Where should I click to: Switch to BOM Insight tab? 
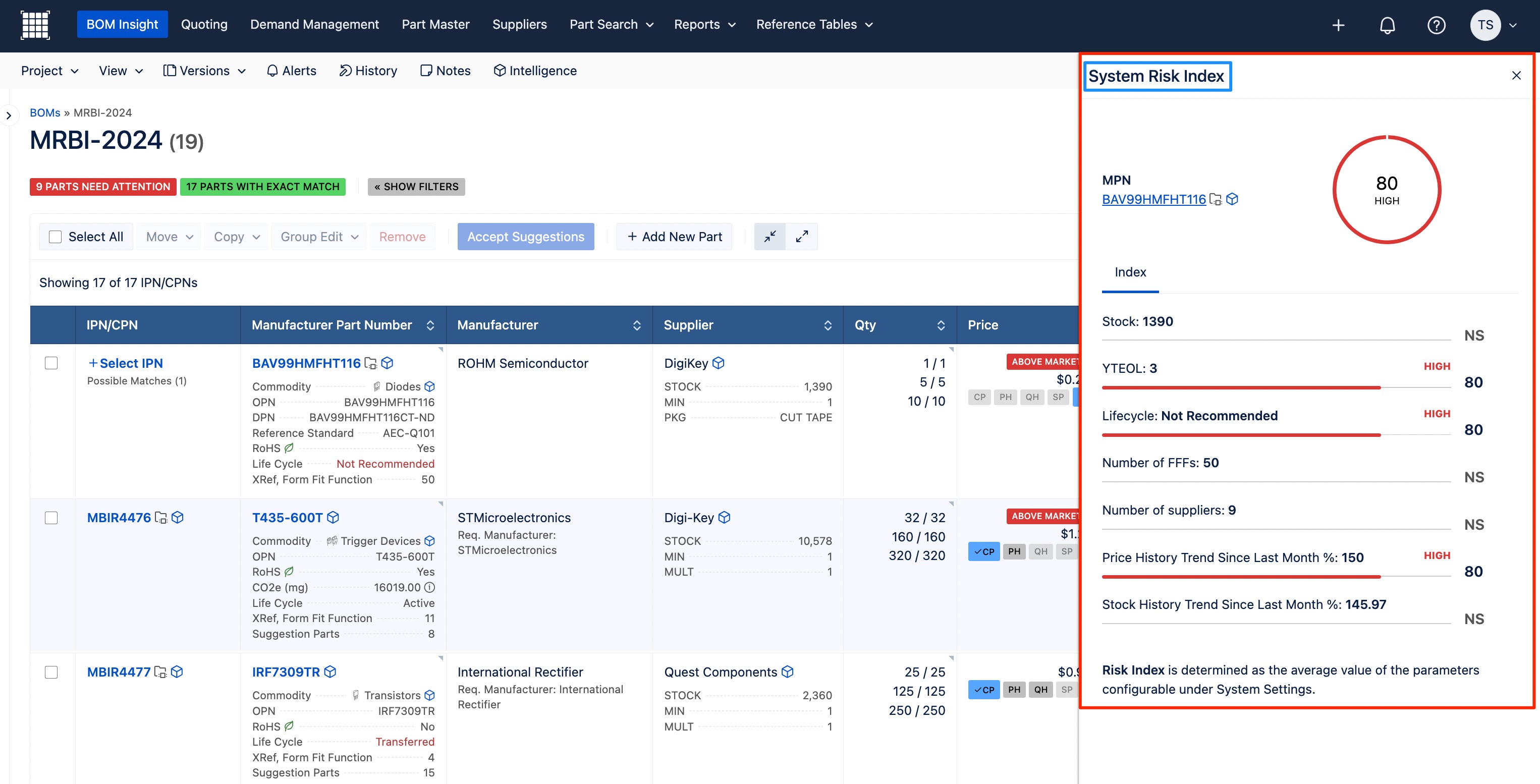(x=122, y=25)
